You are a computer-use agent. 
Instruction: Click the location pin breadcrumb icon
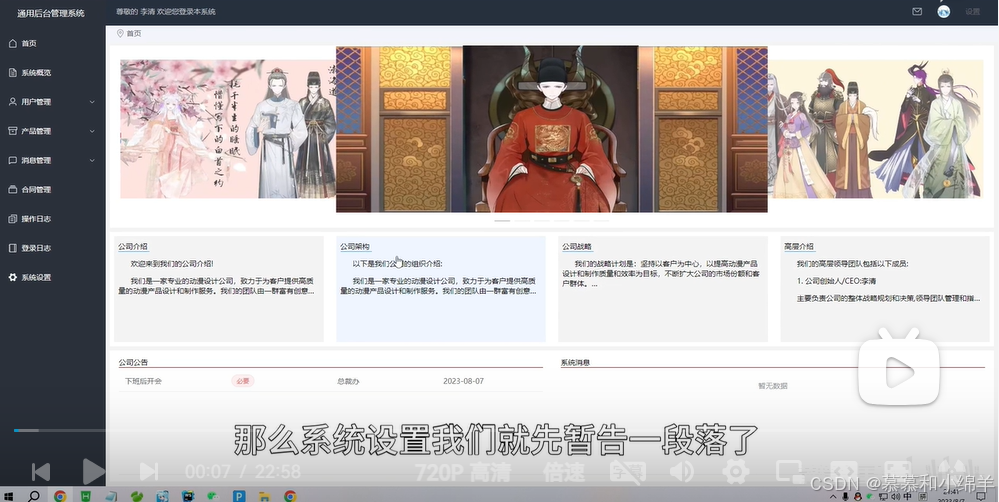[x=120, y=33]
